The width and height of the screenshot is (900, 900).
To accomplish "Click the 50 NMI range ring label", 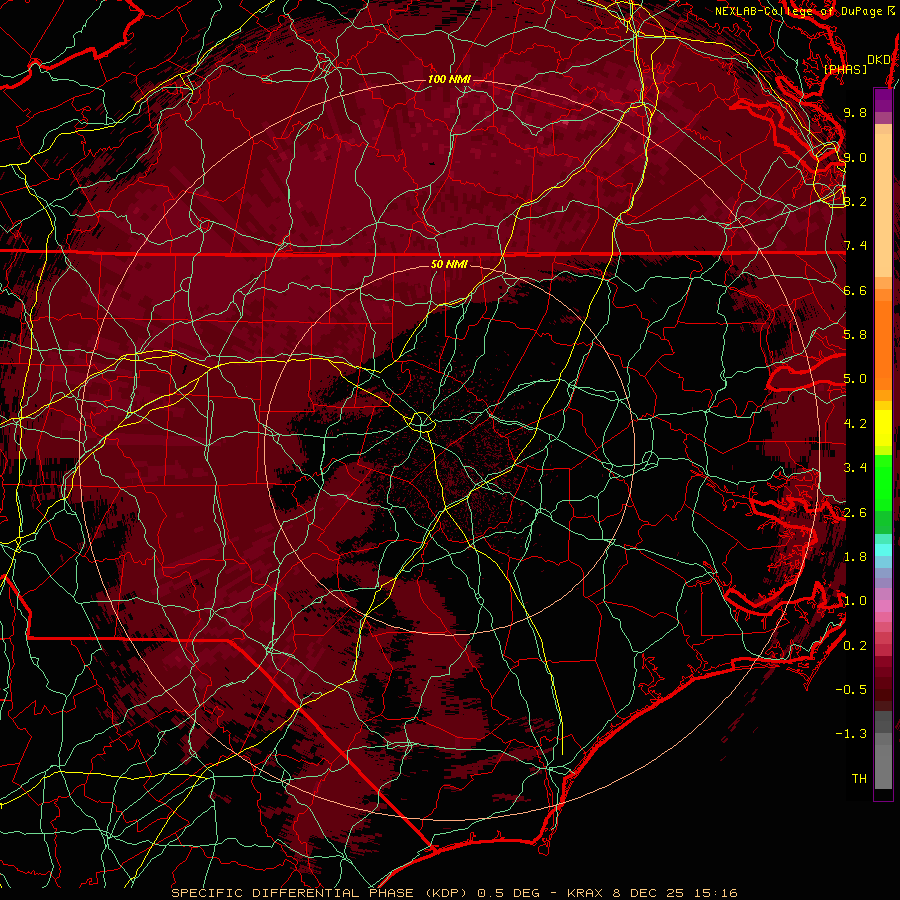I will [x=449, y=264].
